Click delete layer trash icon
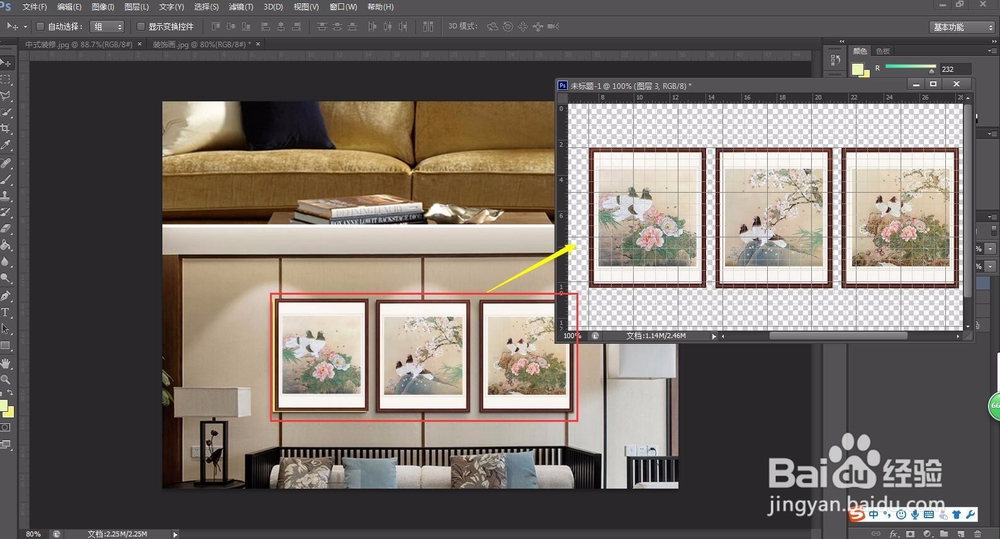1000x539 pixels. click(978, 534)
